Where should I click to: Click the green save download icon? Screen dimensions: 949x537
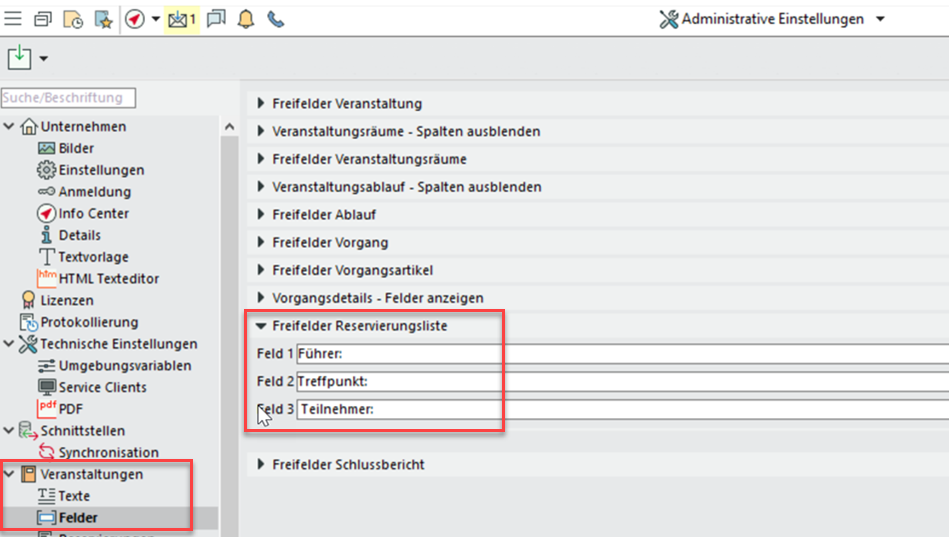click(x=19, y=58)
